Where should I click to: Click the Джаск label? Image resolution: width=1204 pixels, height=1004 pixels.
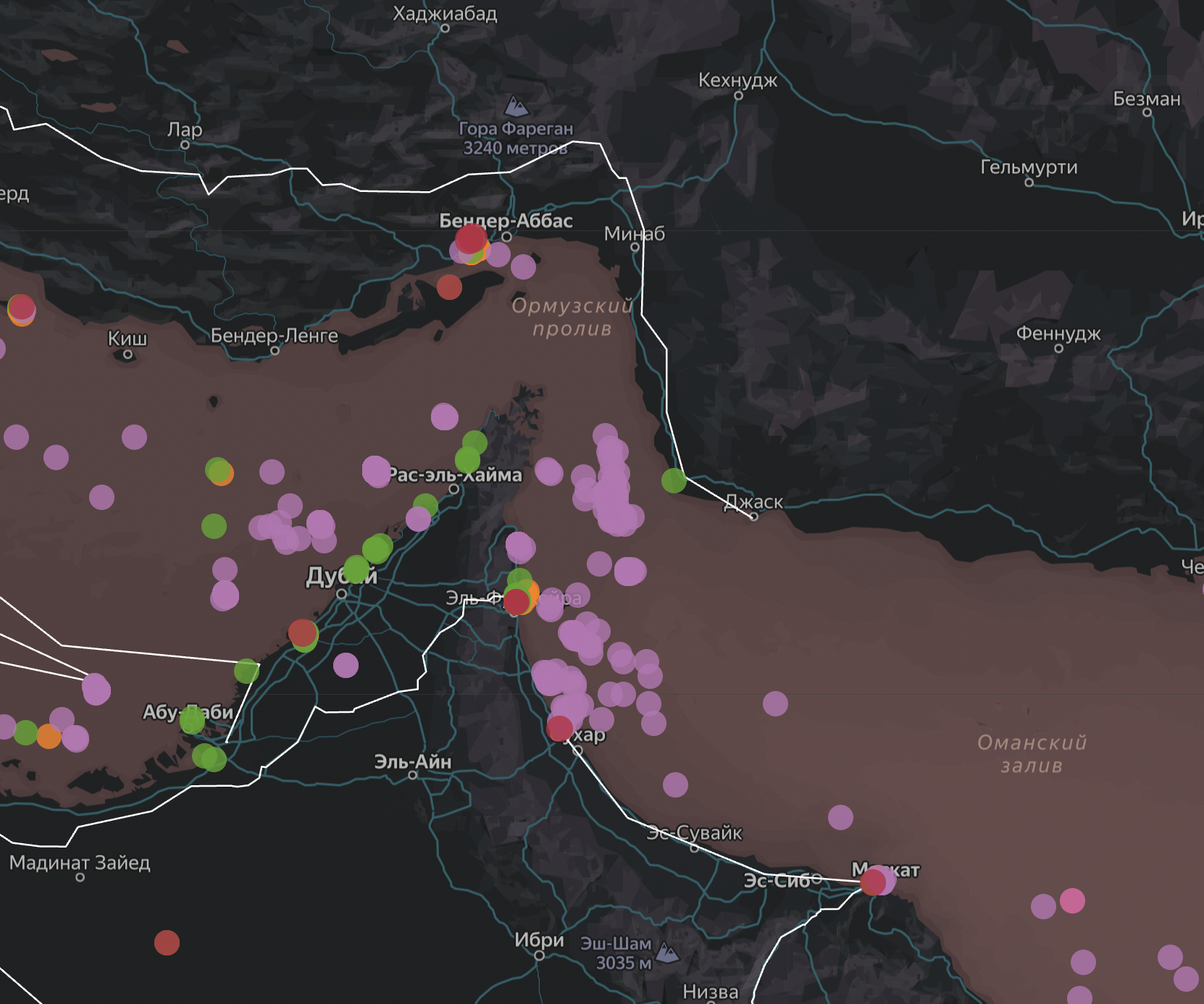(753, 501)
